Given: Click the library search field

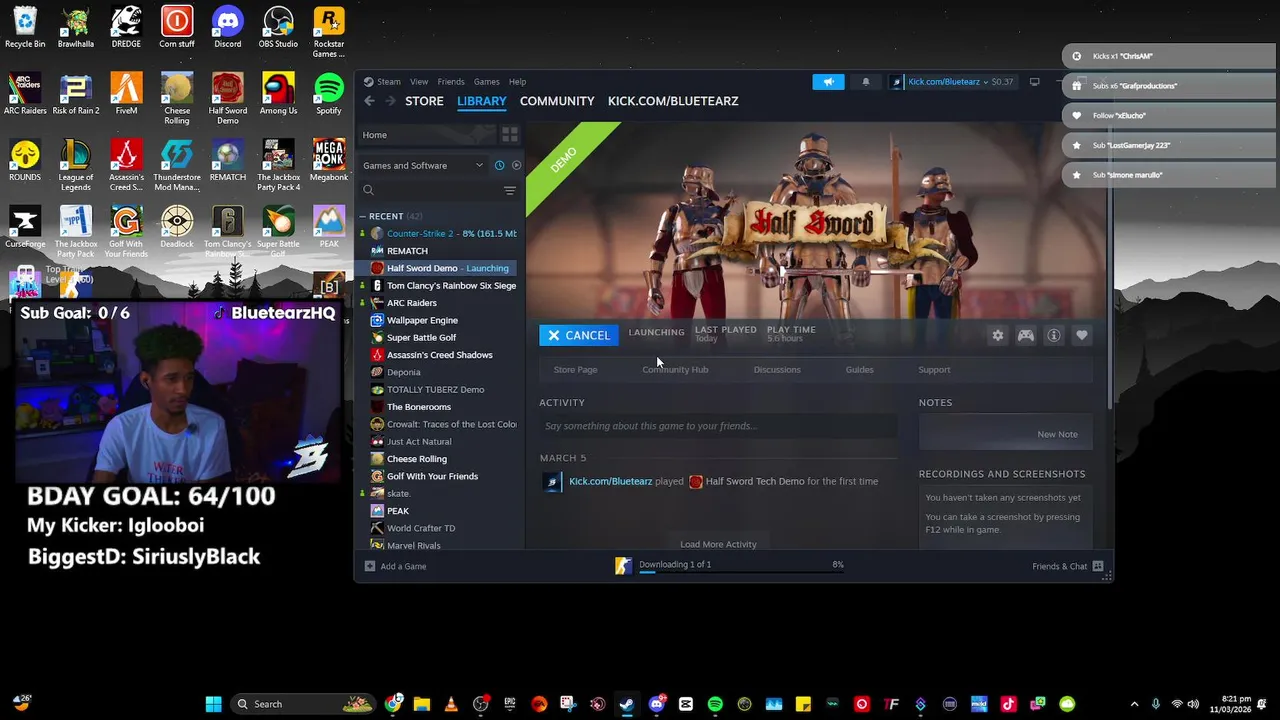Looking at the screenshot, I should click(430, 190).
